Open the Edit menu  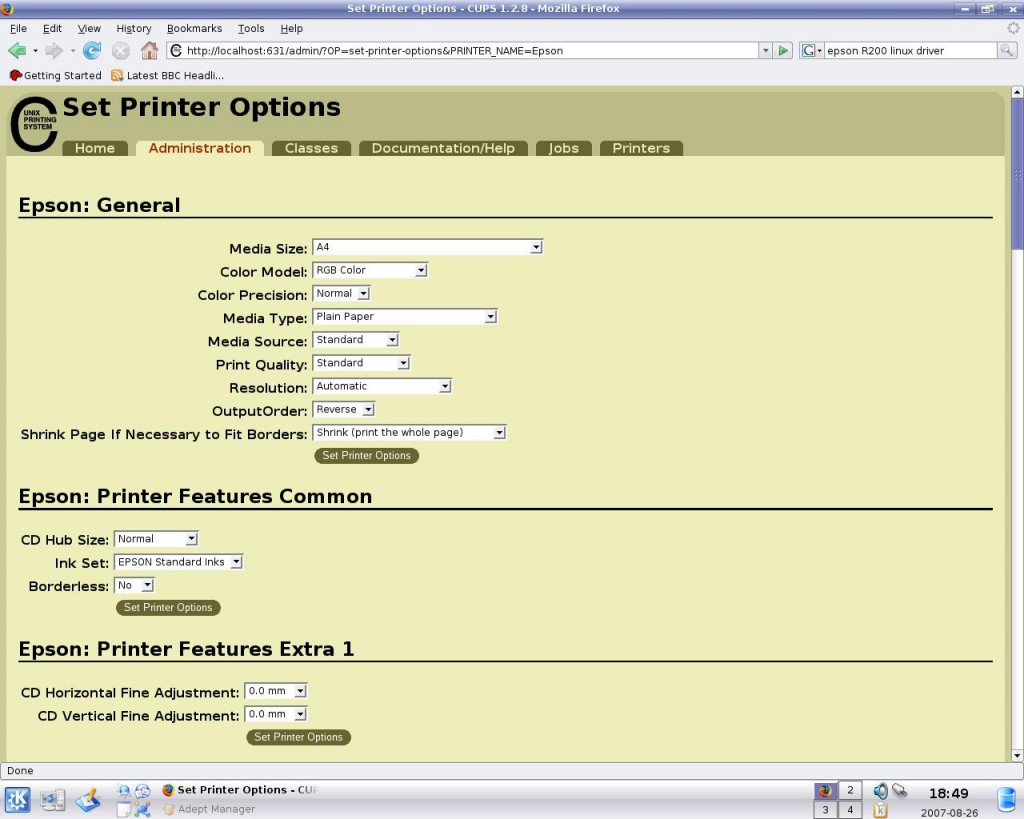[x=52, y=28]
